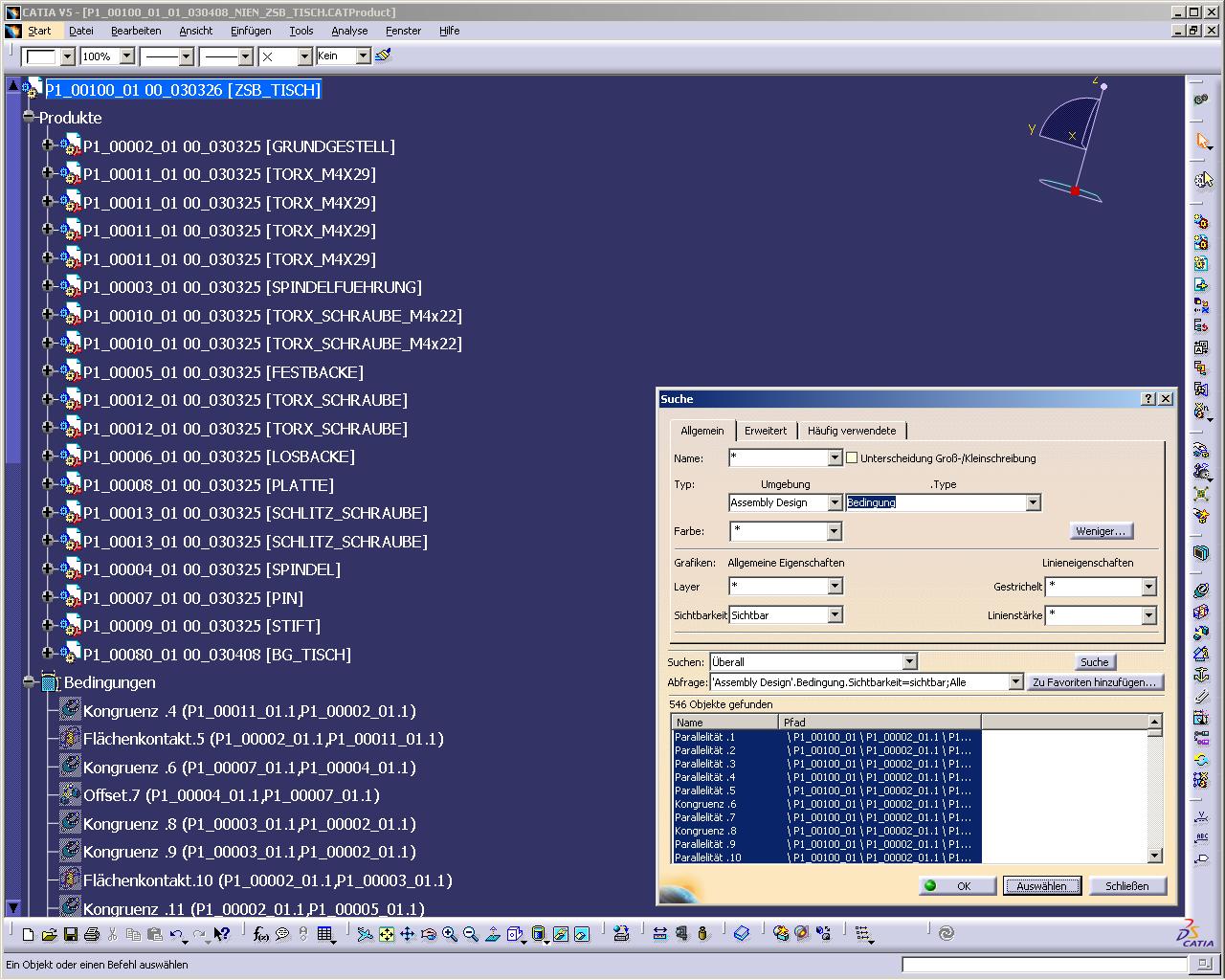Expand the FESTBACKE tree node

point(48,371)
